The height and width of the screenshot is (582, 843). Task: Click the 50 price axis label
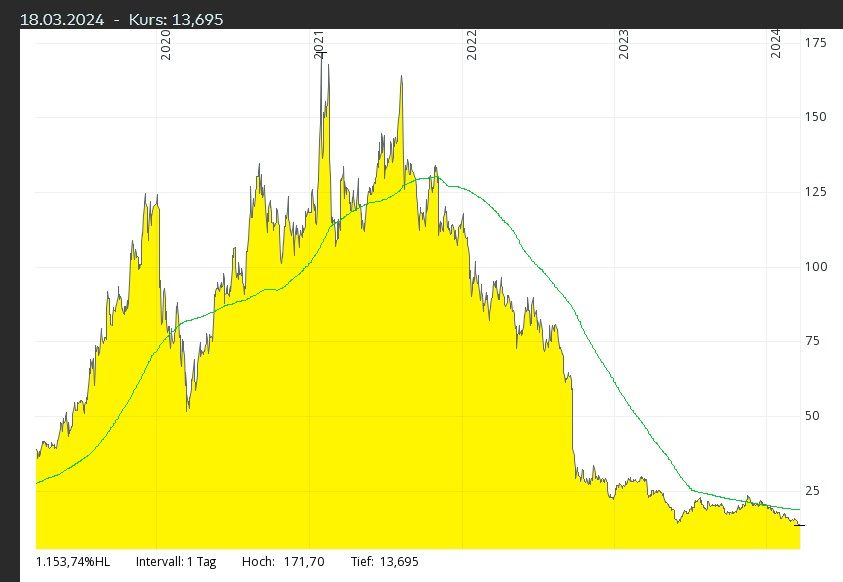[x=814, y=416]
